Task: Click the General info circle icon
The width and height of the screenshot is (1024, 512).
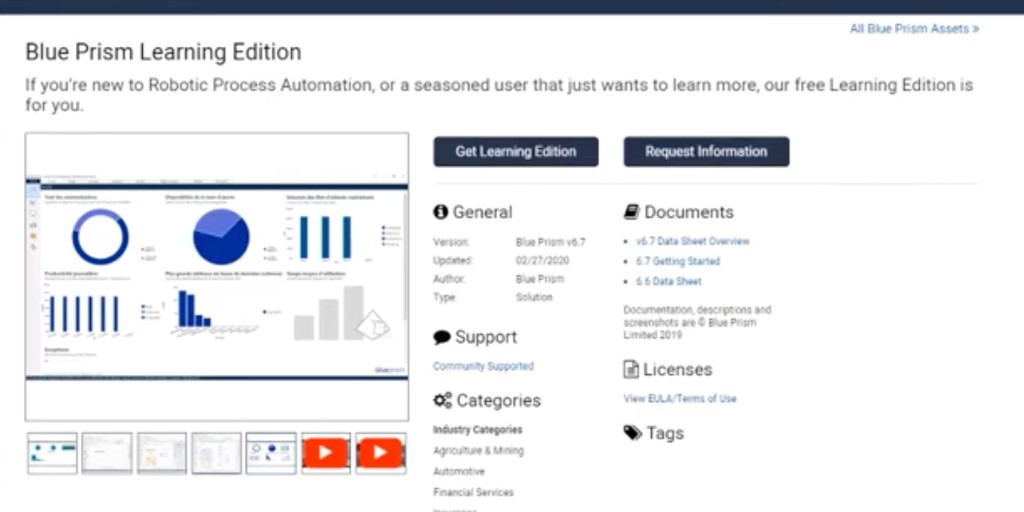Action: pyautogui.click(x=441, y=212)
